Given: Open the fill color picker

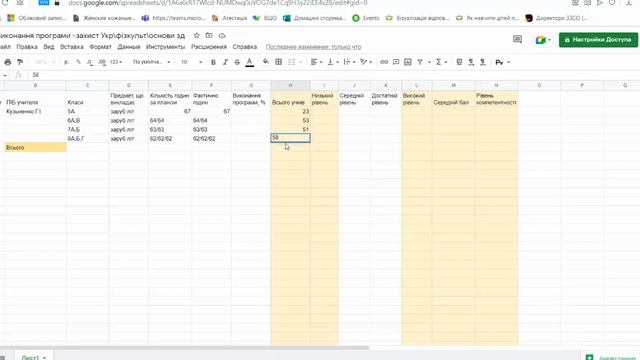Looking at the screenshot, I should click(266, 62).
